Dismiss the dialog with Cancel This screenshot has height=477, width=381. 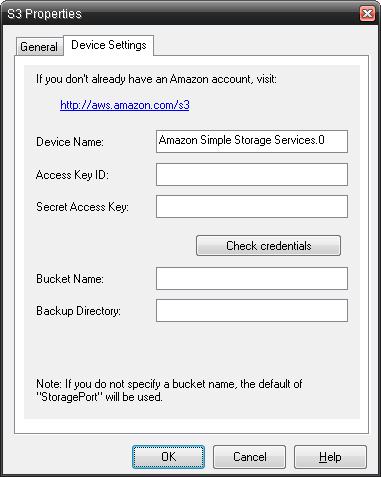click(249, 457)
